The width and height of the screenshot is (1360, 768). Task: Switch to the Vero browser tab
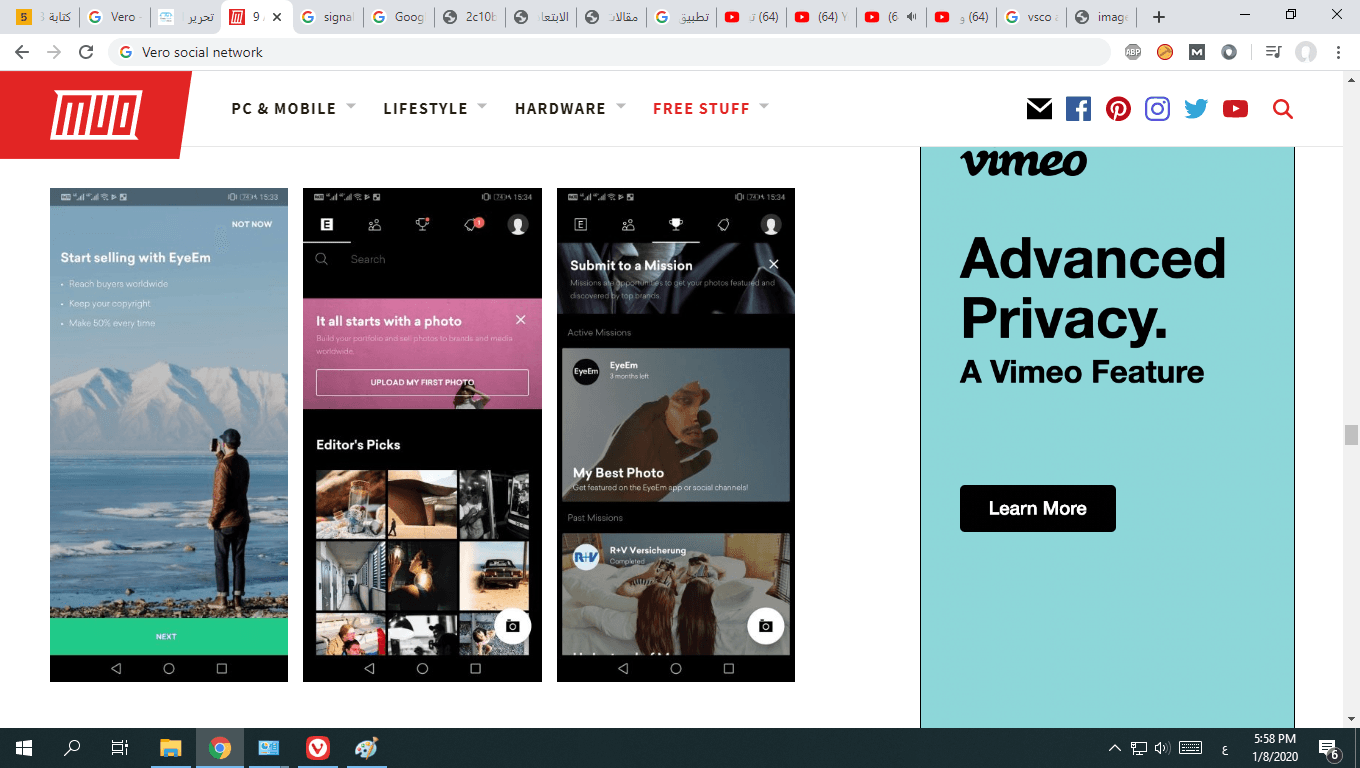pyautogui.click(x=113, y=17)
